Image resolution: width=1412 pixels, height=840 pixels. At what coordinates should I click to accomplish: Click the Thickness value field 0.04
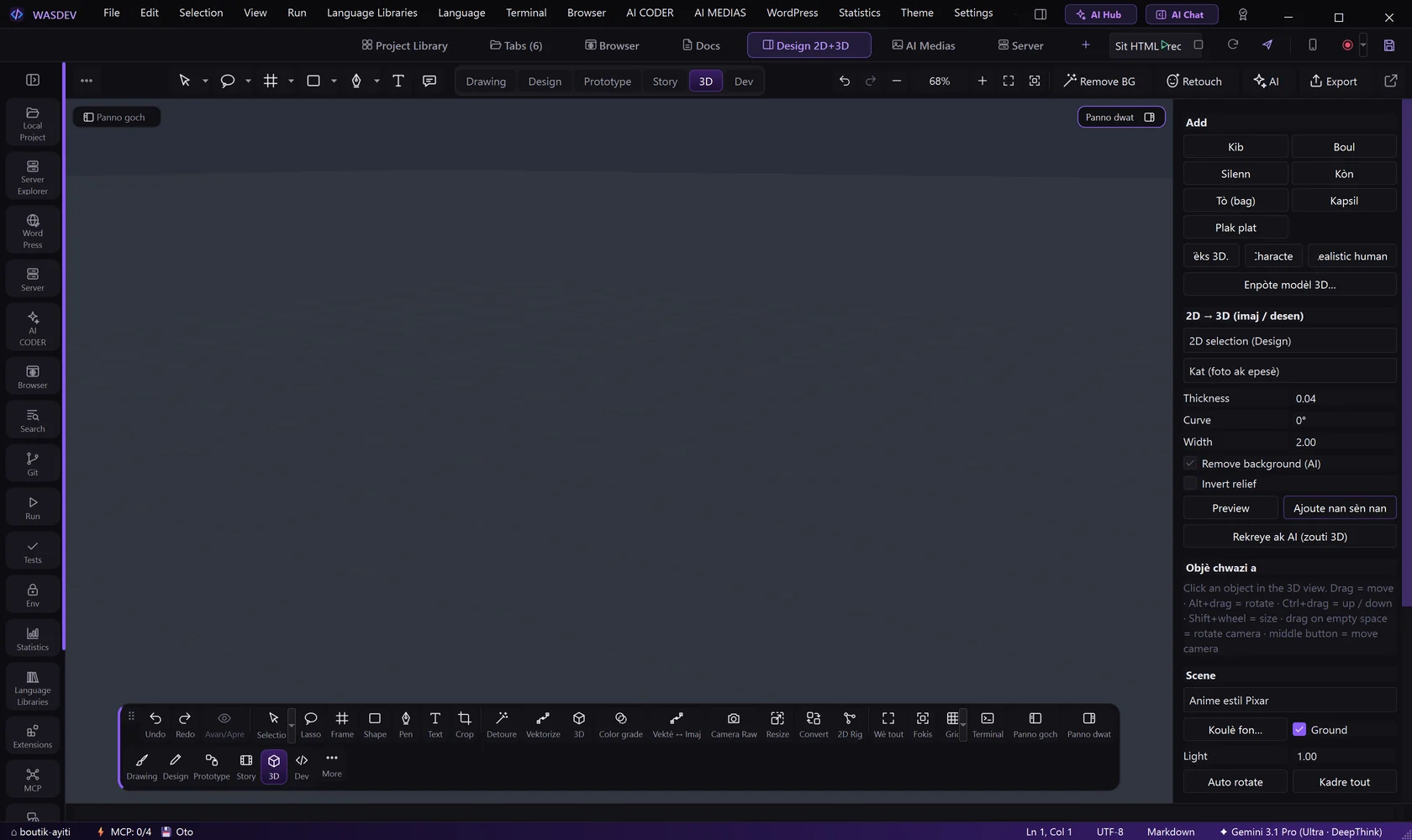[x=1343, y=398]
